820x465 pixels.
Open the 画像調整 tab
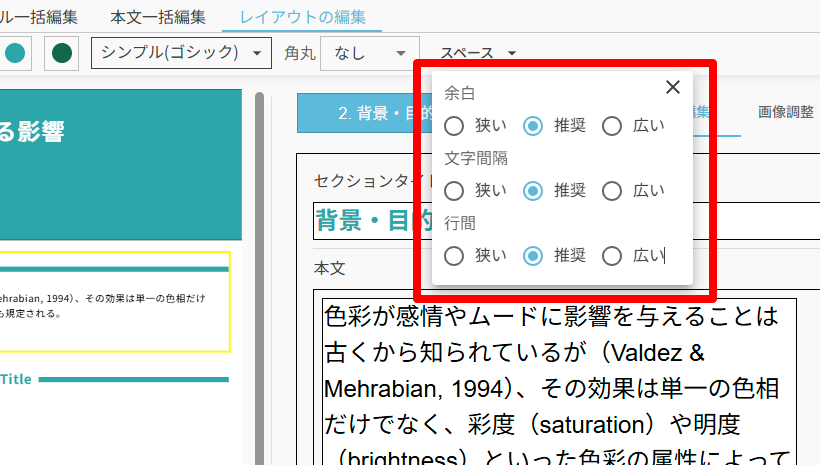[x=785, y=112]
